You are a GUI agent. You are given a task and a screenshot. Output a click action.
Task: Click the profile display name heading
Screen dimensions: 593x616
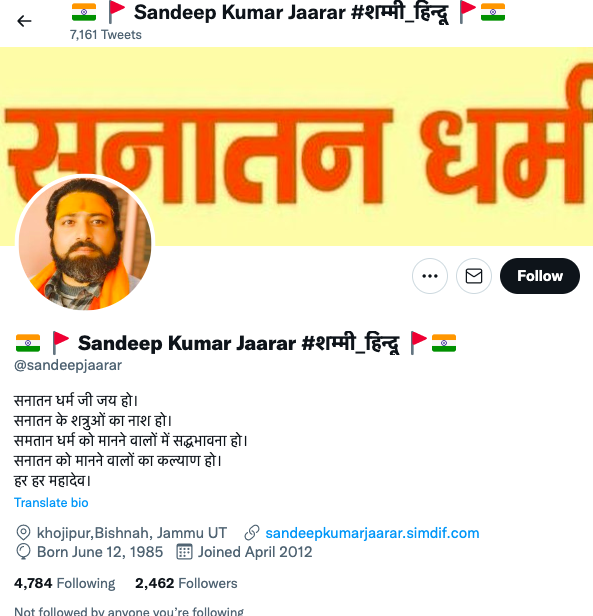pyautogui.click(x=236, y=343)
